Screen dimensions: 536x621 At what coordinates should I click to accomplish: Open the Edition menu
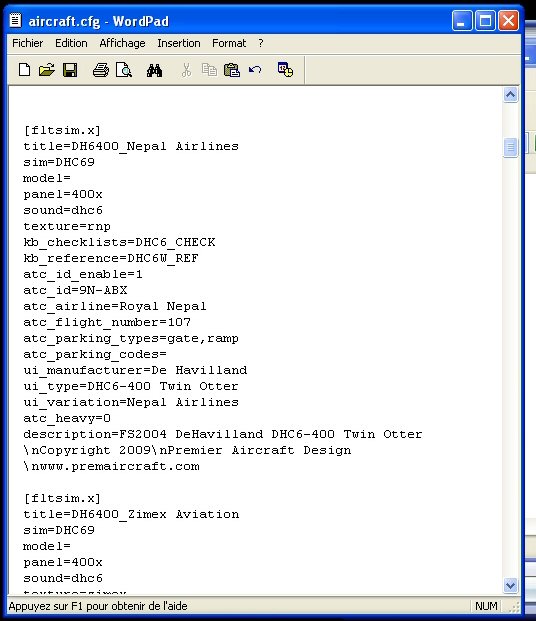pos(71,43)
